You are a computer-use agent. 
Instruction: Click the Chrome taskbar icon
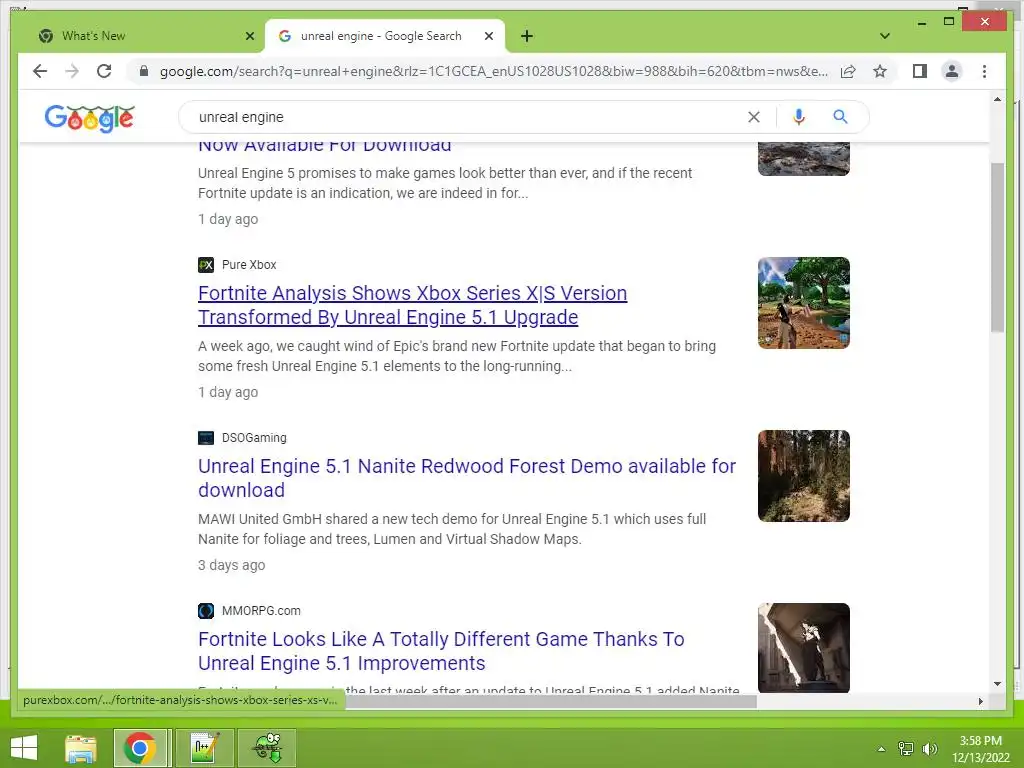click(x=140, y=748)
